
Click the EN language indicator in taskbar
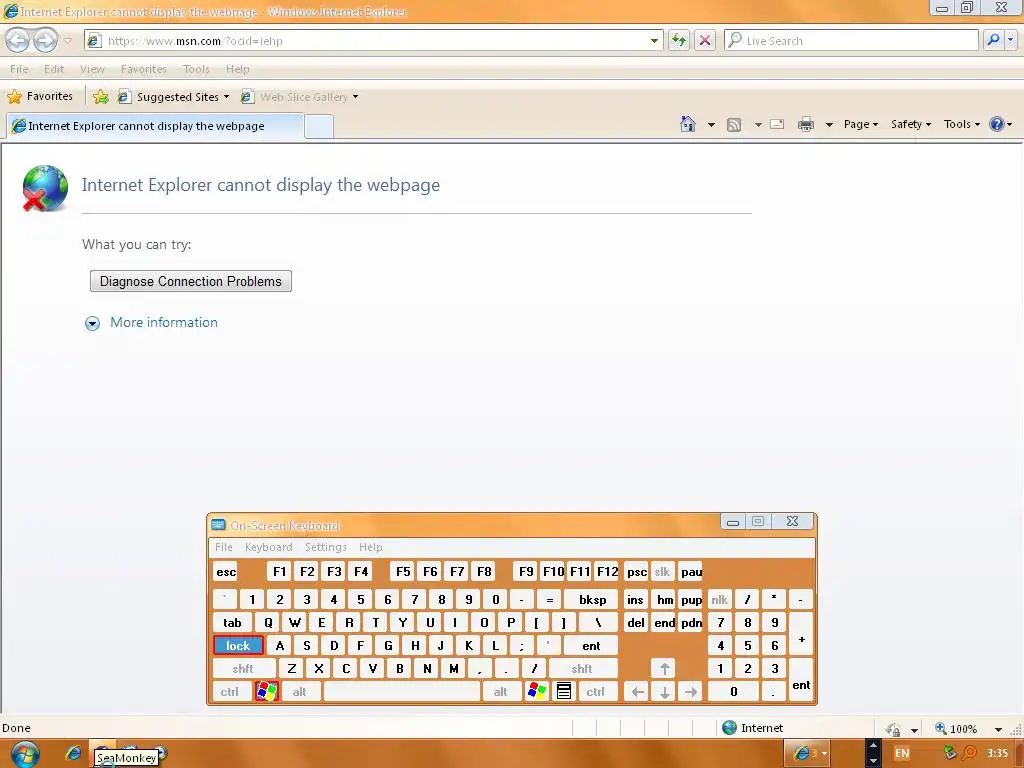point(902,753)
